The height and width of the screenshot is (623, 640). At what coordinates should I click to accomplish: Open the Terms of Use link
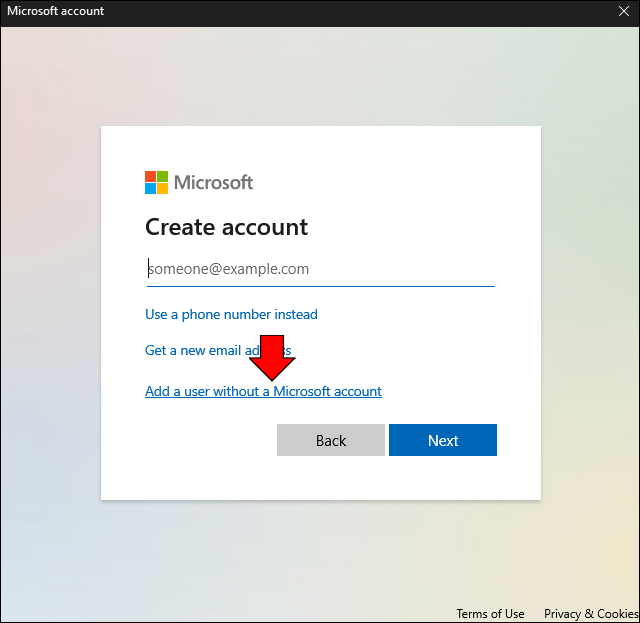[490, 614]
